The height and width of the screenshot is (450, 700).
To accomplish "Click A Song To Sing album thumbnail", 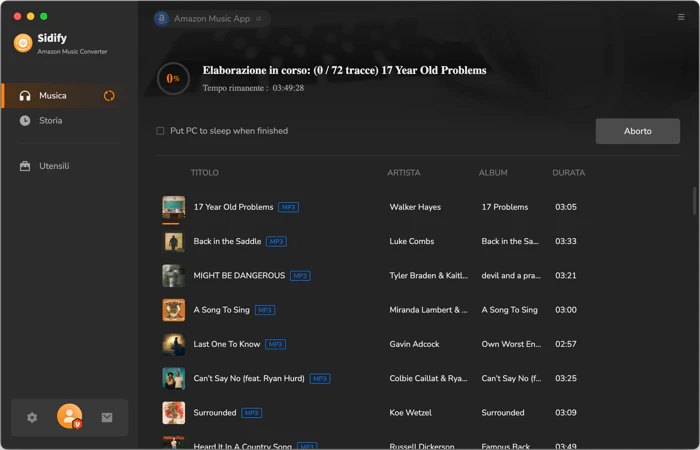I will click(x=174, y=310).
